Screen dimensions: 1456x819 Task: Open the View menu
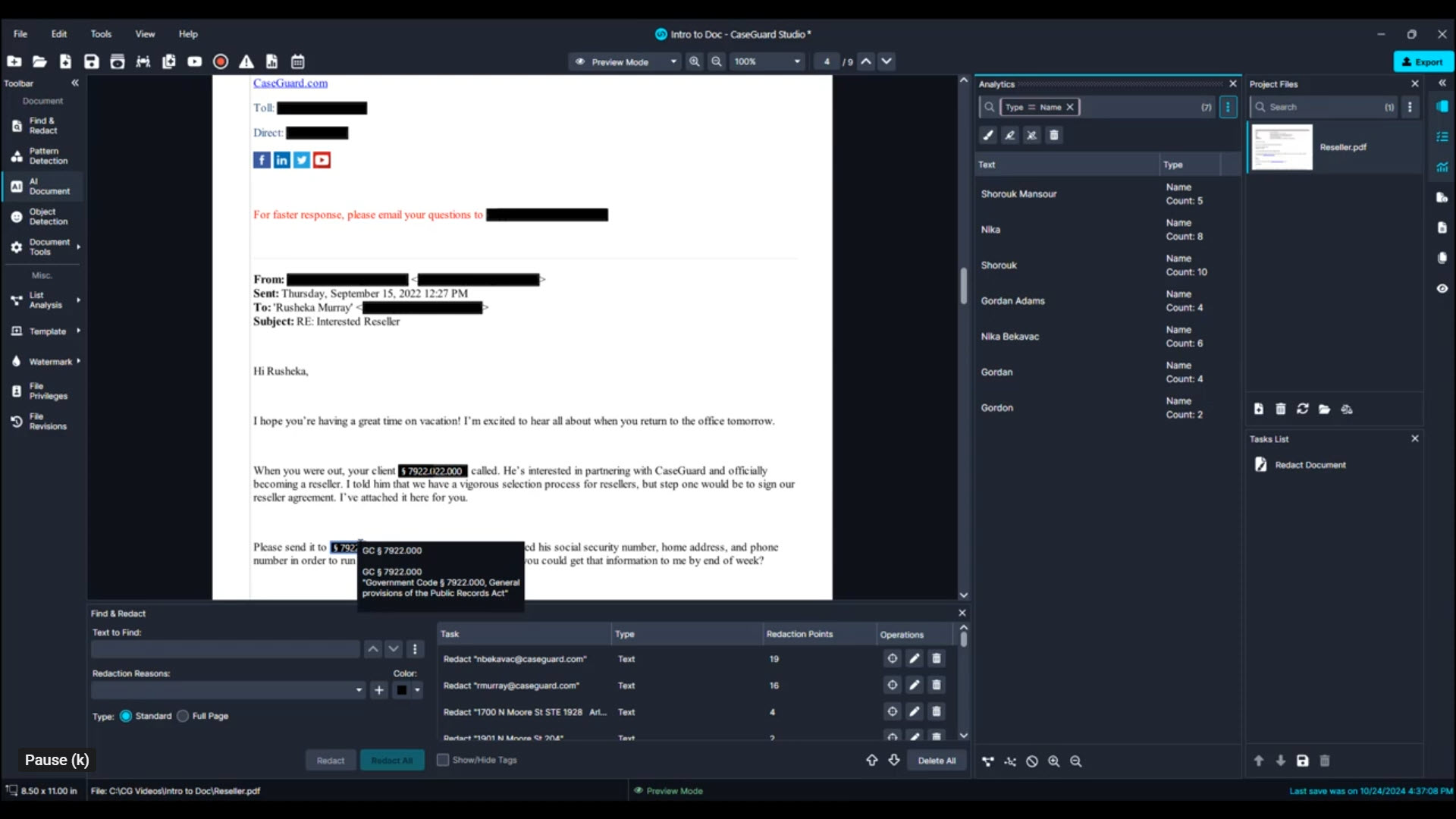point(145,34)
